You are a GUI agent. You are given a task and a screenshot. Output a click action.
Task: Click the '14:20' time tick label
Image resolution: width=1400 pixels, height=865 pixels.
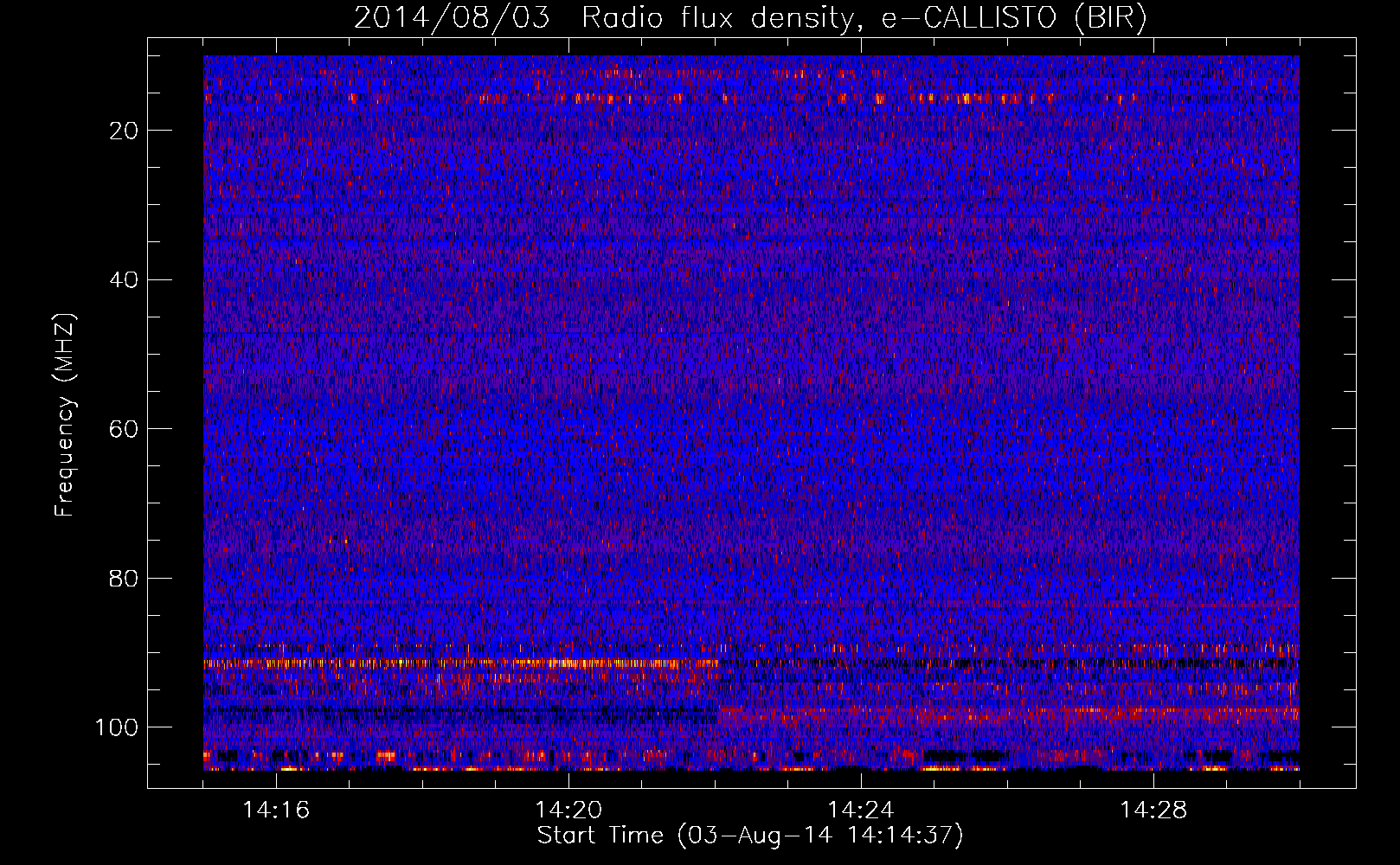pos(568,811)
